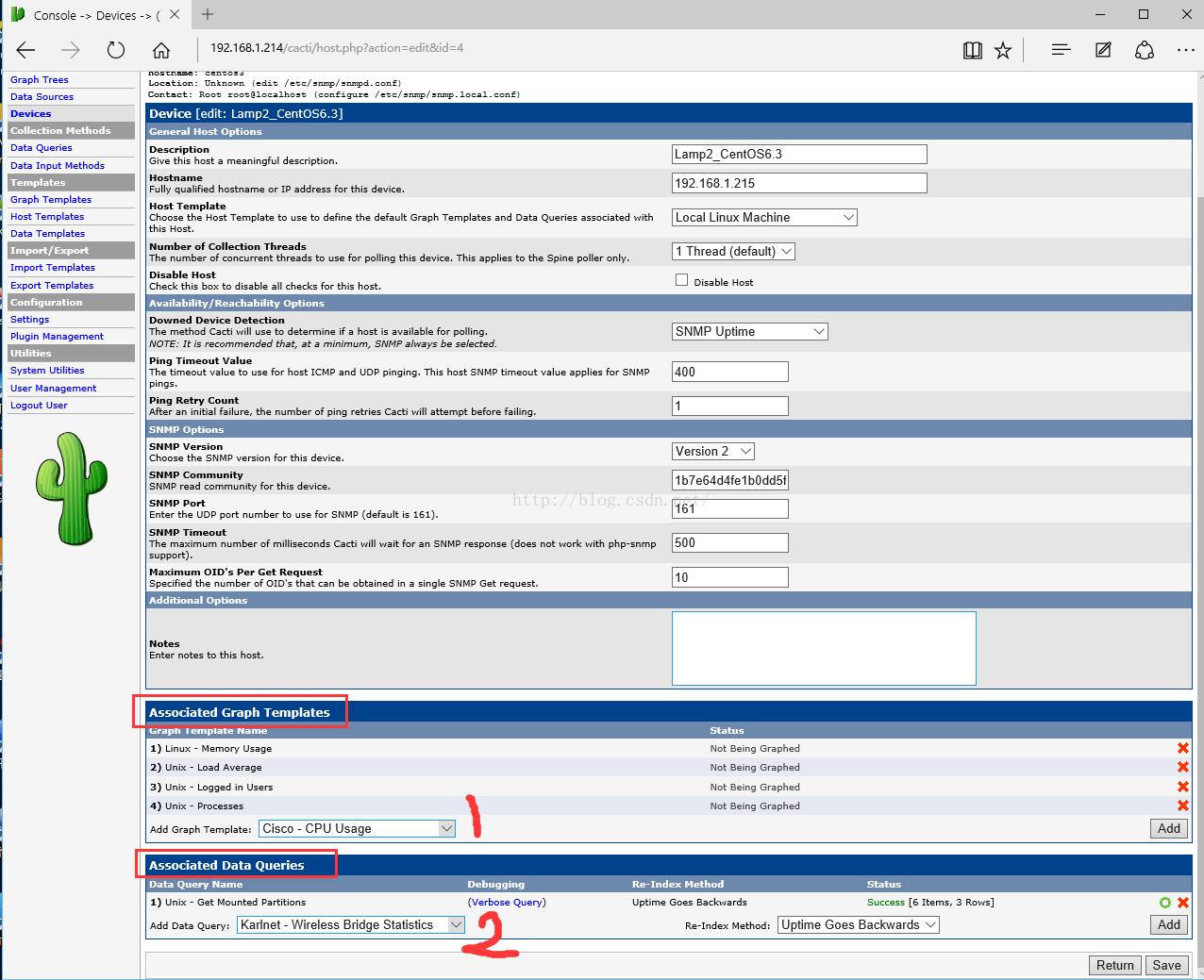The height and width of the screenshot is (980, 1204).
Task: Click the SNMP Community field
Action: click(x=730, y=480)
